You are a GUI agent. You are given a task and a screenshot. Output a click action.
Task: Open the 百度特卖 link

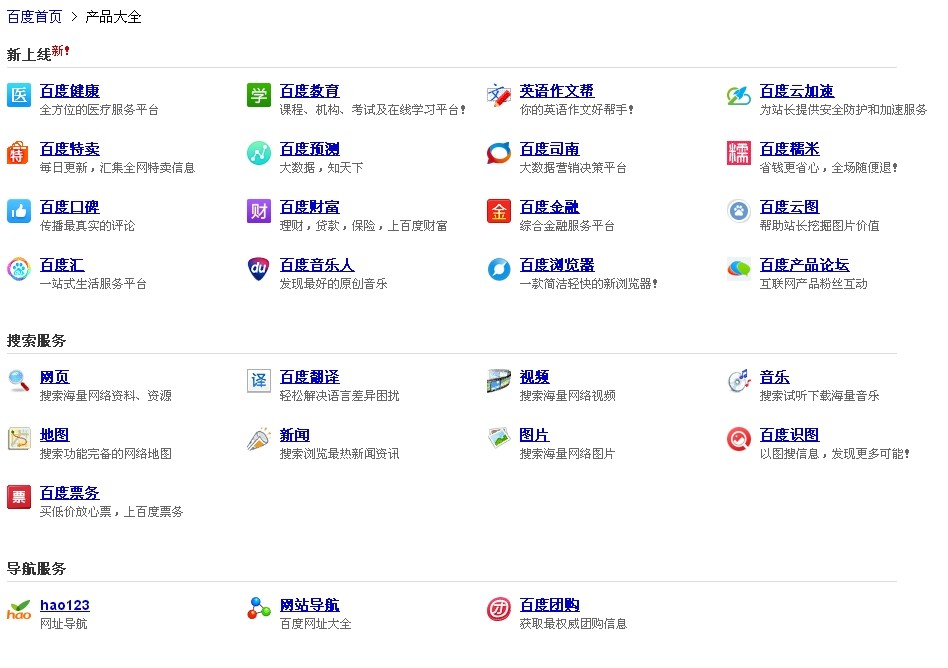pyautogui.click(x=70, y=149)
